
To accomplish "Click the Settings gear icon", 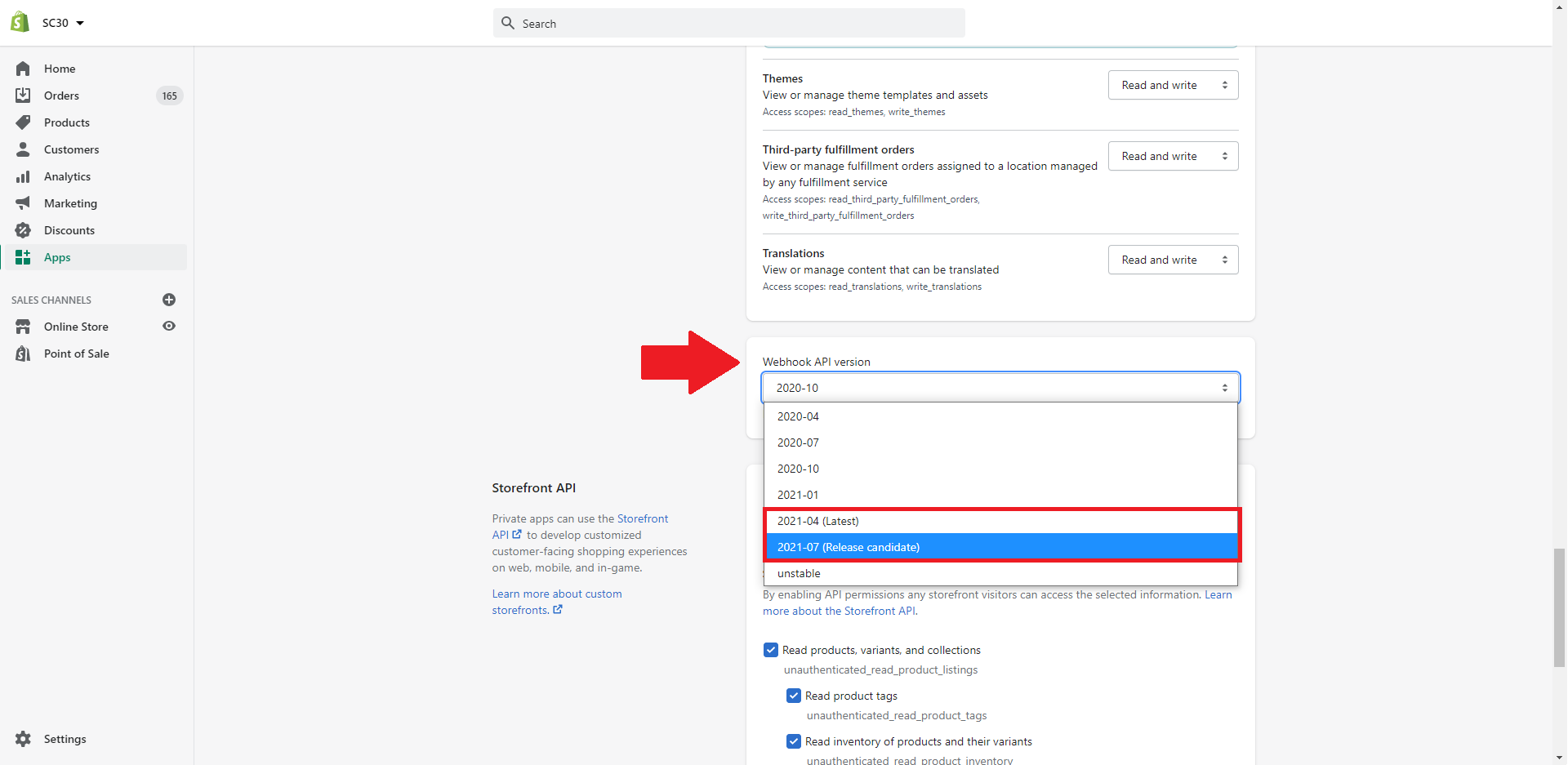I will pos(23,739).
